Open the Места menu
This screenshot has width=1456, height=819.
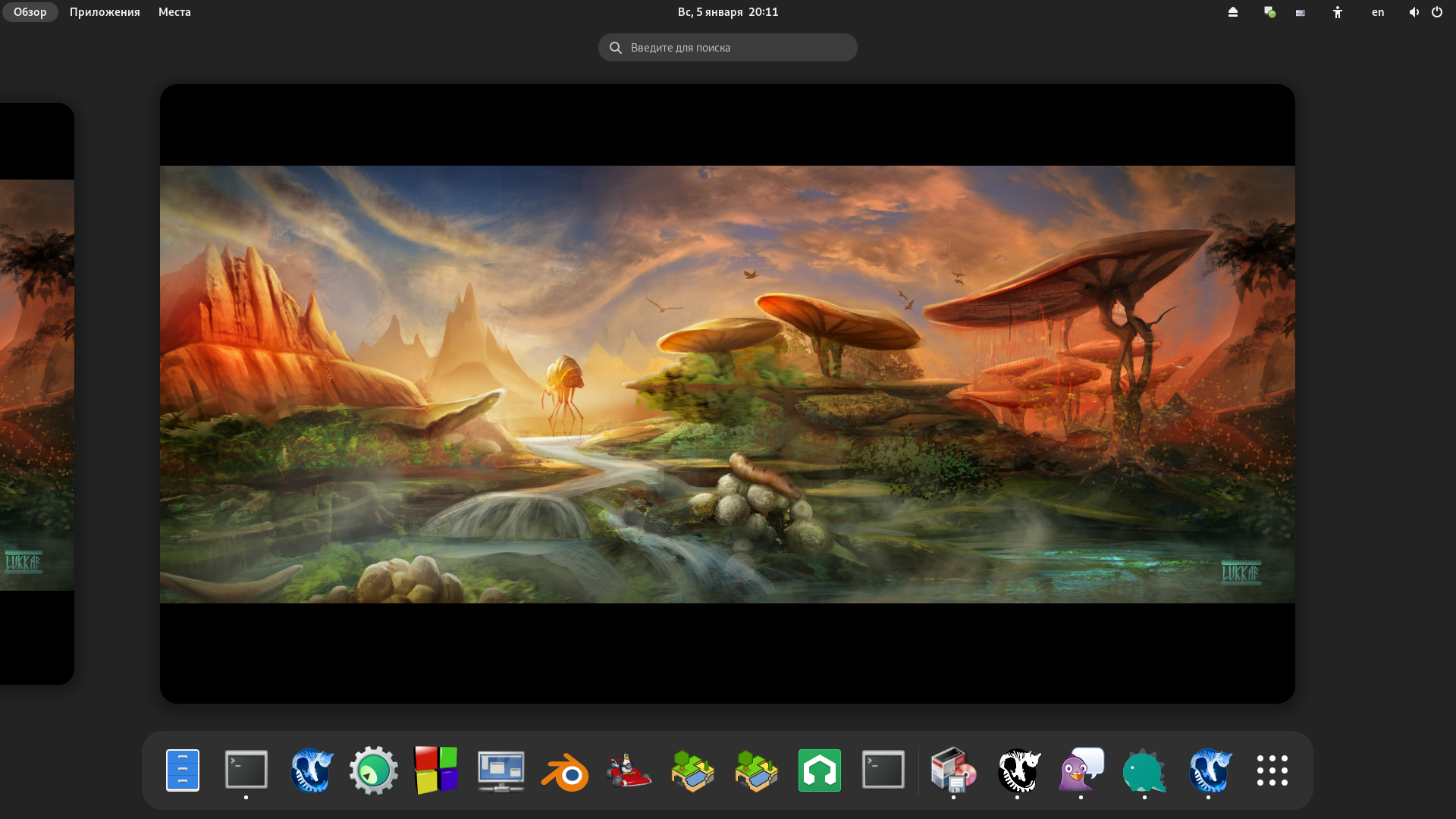(x=174, y=12)
